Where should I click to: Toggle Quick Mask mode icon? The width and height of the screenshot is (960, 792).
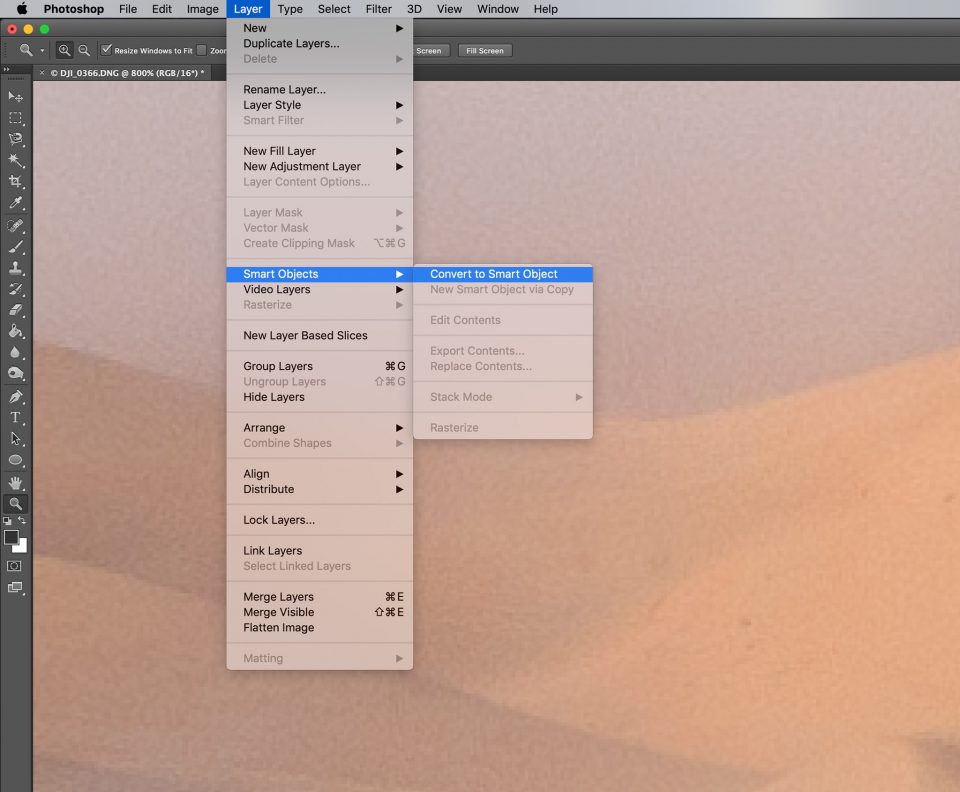(14, 566)
